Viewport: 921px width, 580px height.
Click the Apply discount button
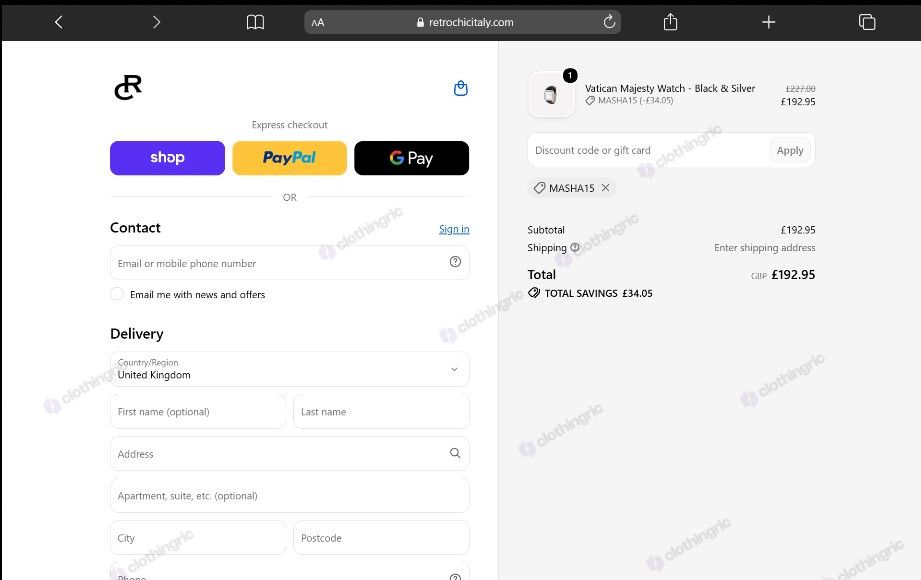(x=790, y=150)
